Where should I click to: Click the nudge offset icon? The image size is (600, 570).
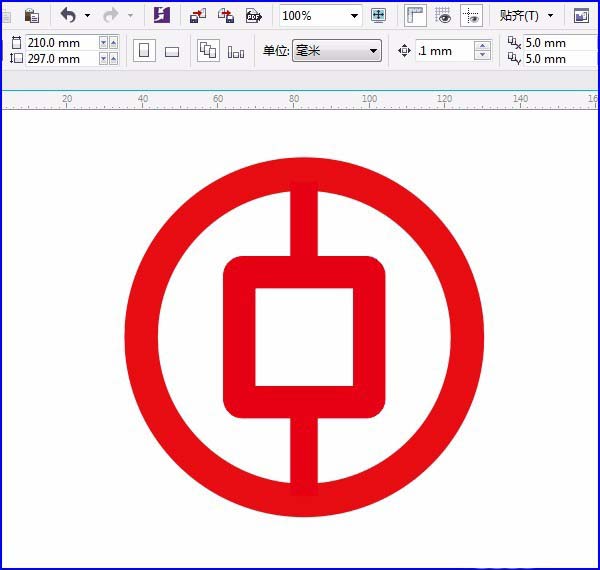pyautogui.click(x=404, y=50)
